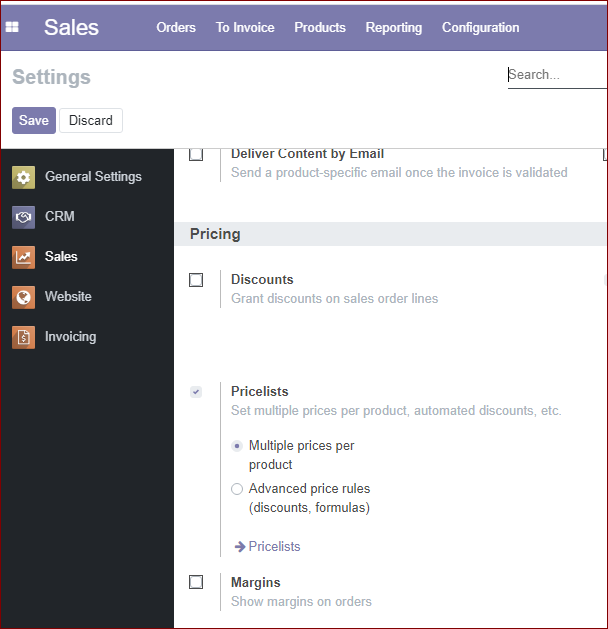Select Advanced price rules radio button
Screen dimensions: 608x629
[x=237, y=489]
